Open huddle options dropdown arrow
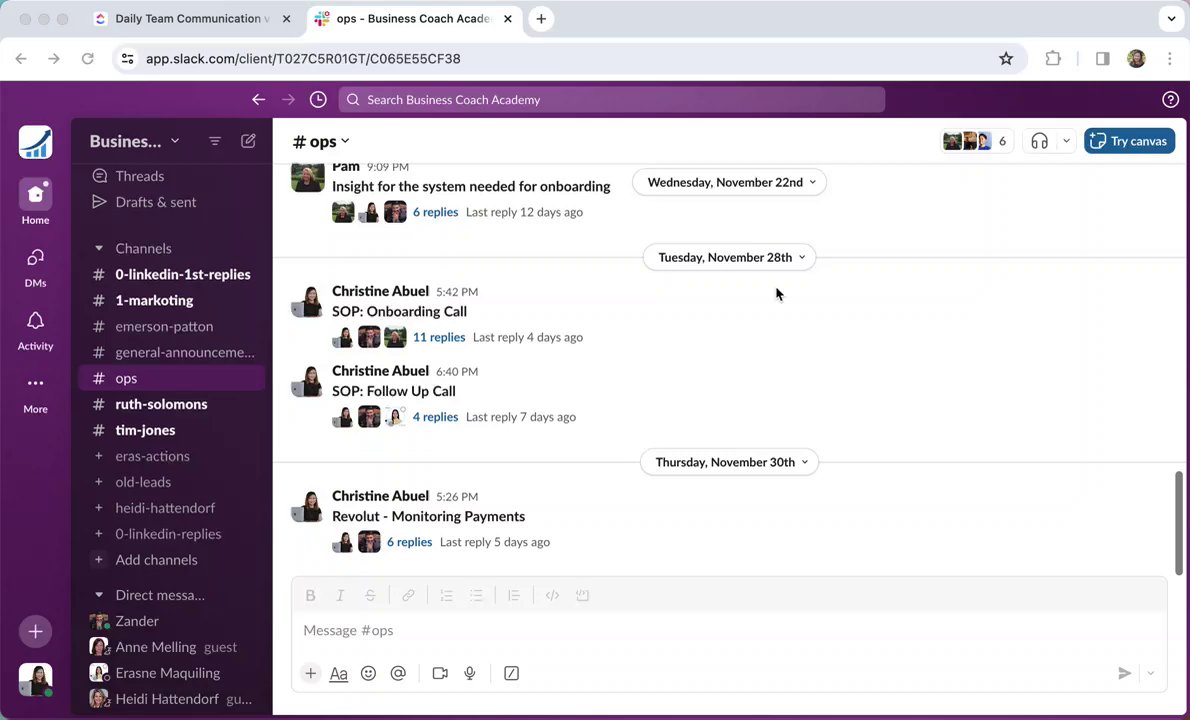 [1066, 141]
